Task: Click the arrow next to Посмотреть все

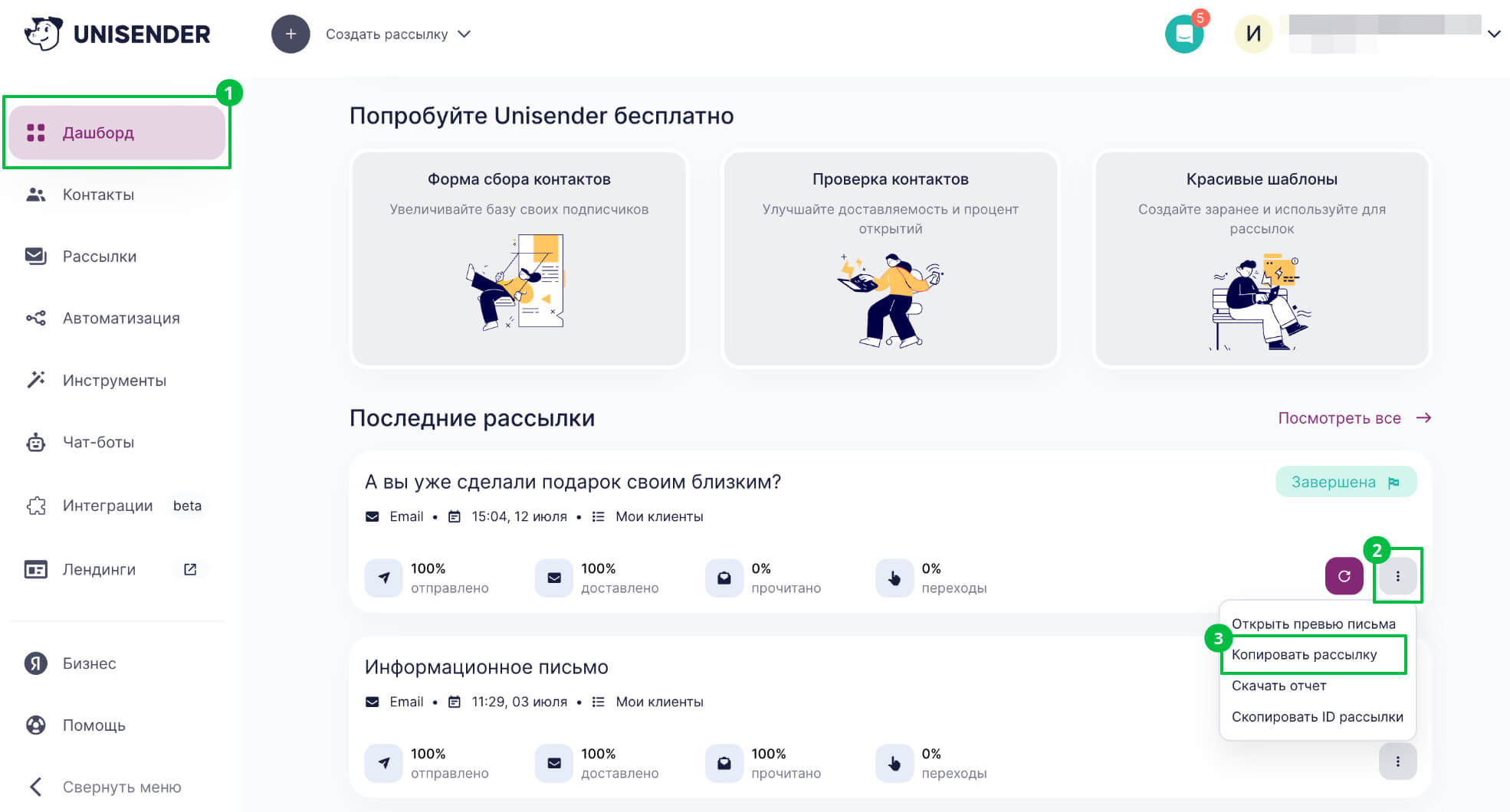Action: 1423,417
